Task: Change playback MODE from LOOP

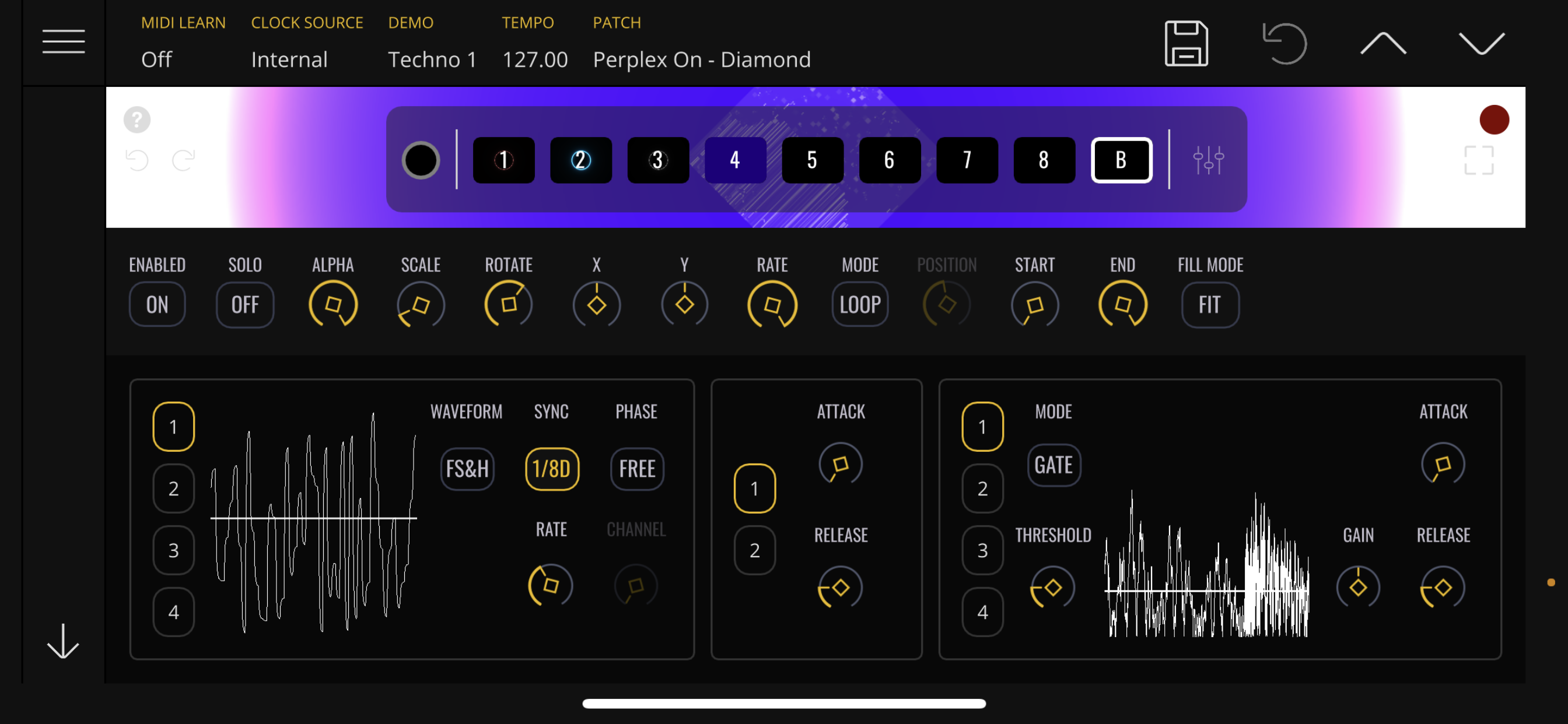Action: 859,304
